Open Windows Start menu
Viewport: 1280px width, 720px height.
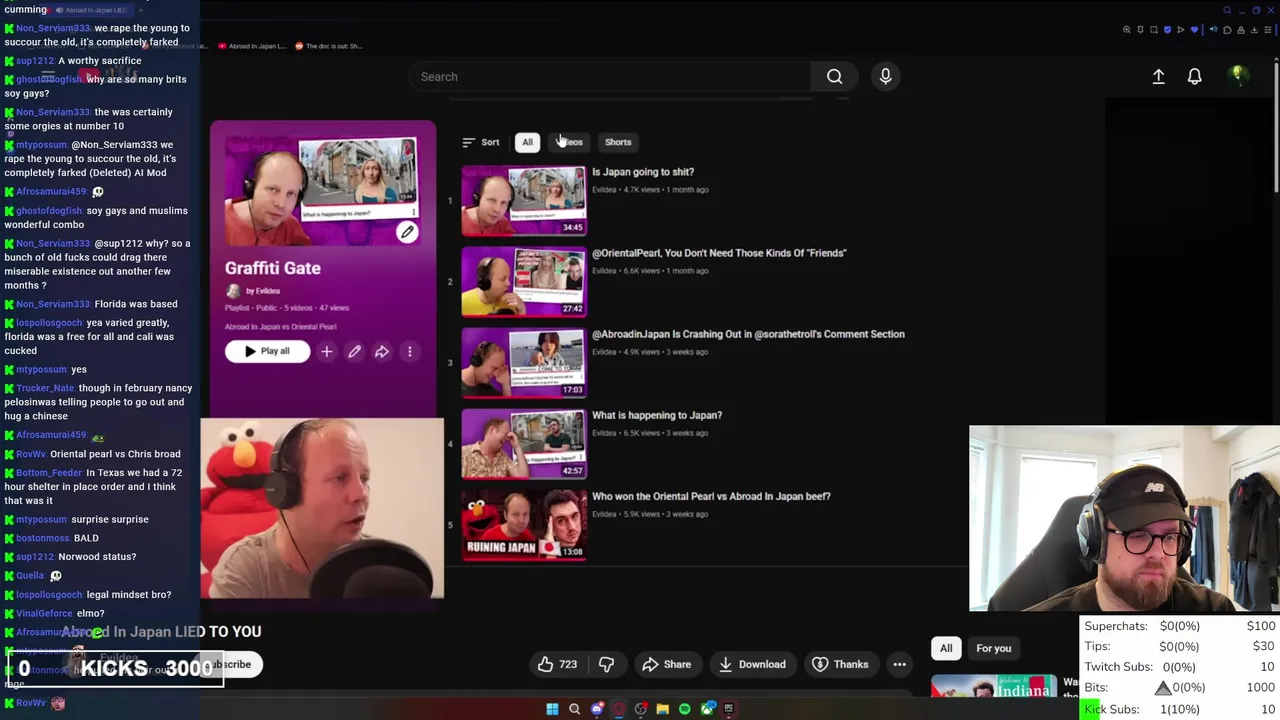tap(552, 709)
